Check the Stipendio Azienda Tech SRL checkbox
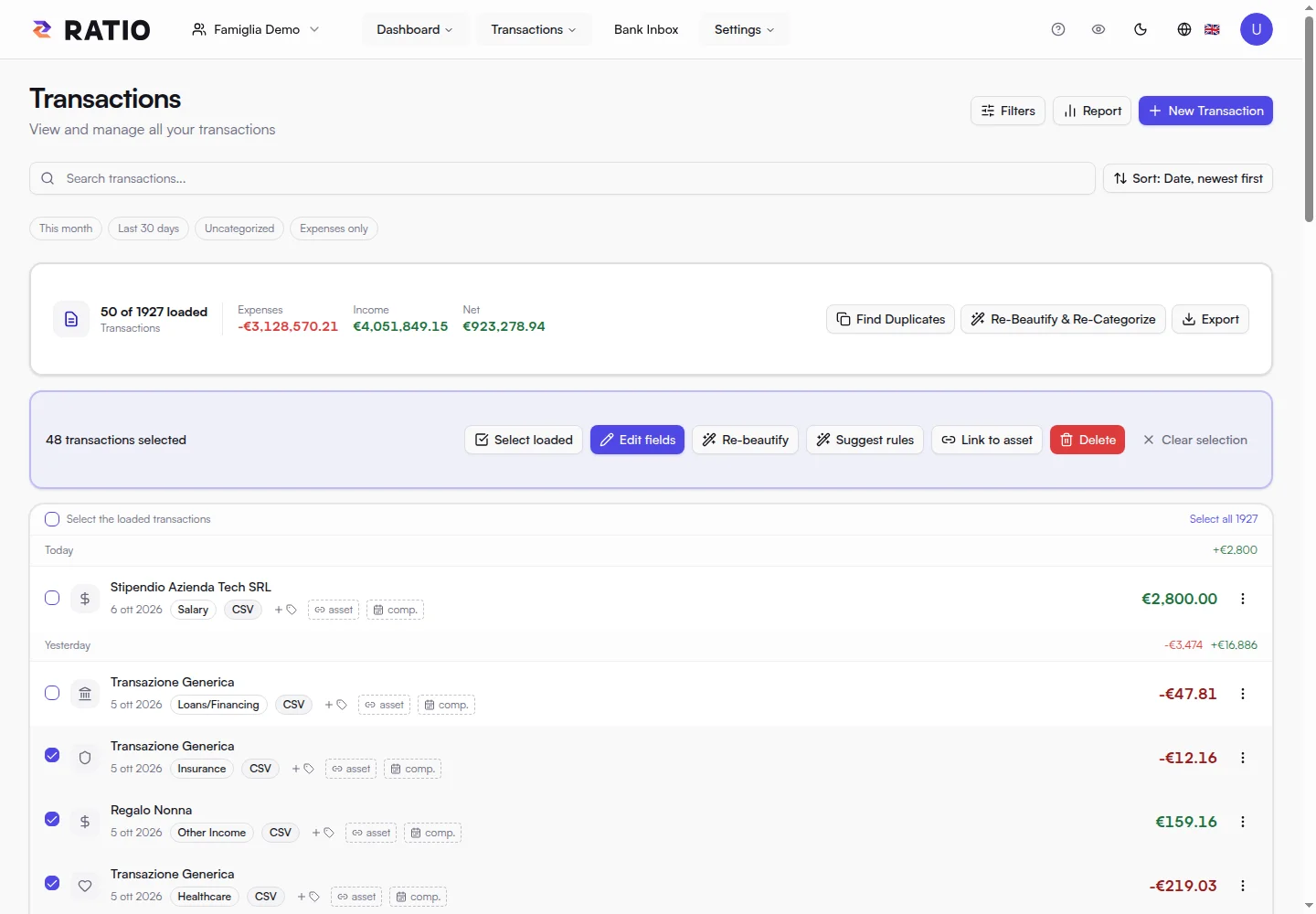The image size is (1316, 914). click(x=52, y=598)
